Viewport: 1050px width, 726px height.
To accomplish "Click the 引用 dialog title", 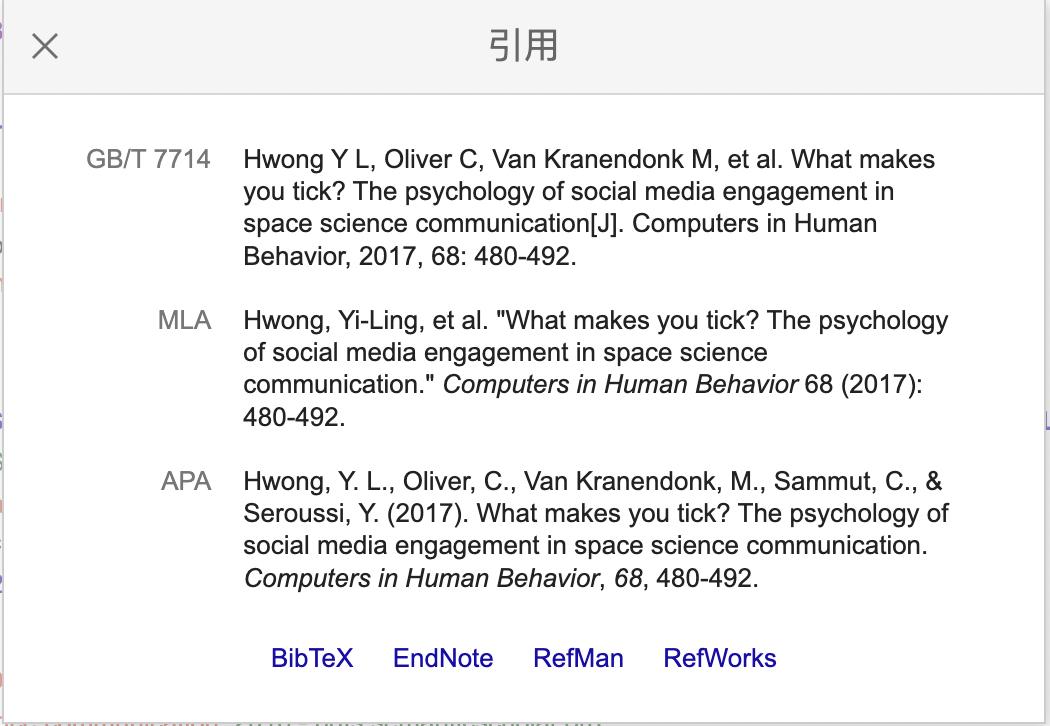I will coord(523,46).
